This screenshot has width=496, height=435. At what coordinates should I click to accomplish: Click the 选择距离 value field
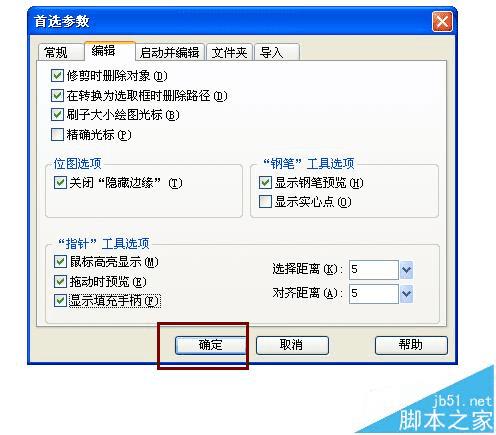[x=374, y=270]
